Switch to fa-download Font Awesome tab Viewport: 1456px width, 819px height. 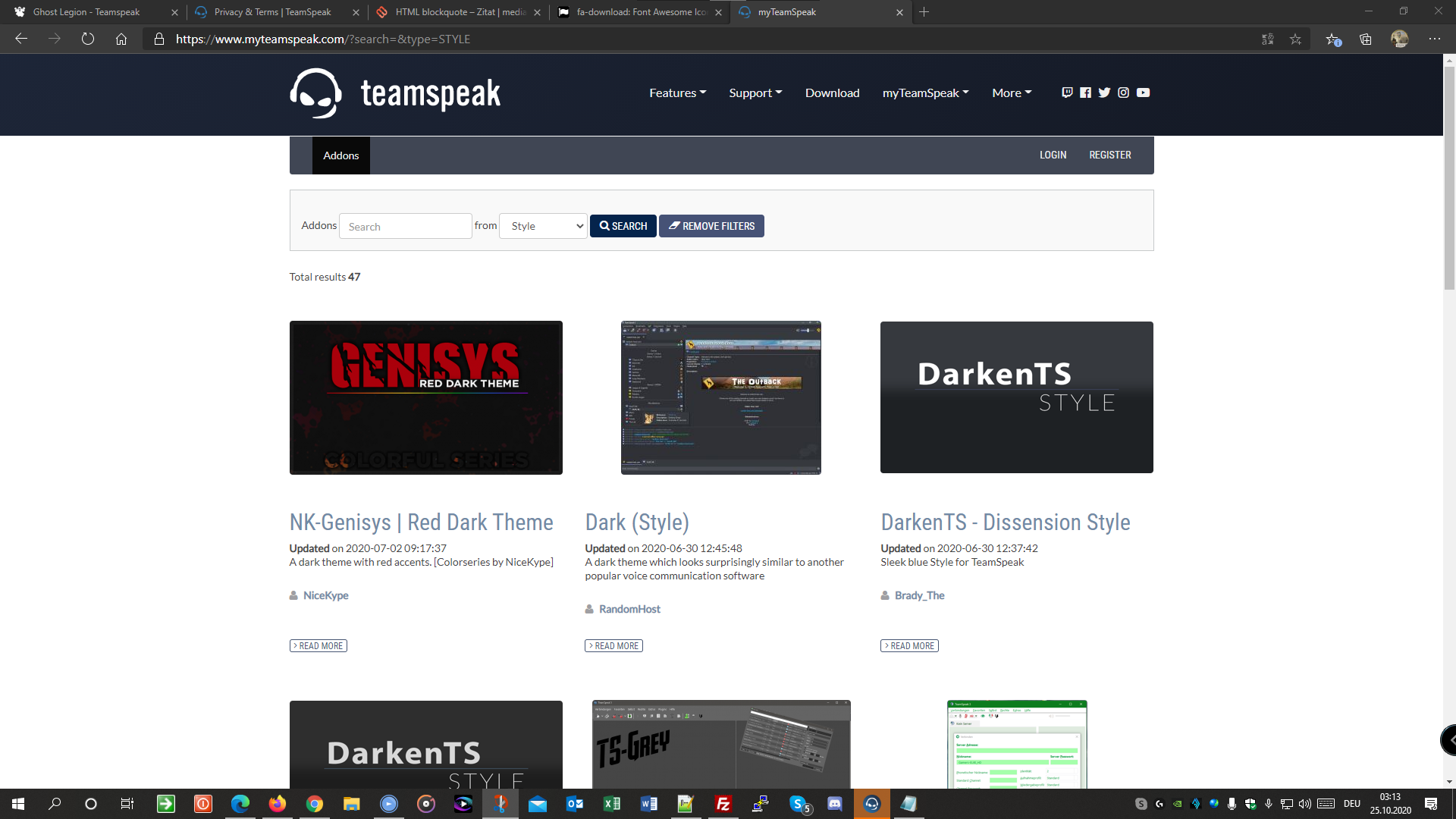coord(642,12)
